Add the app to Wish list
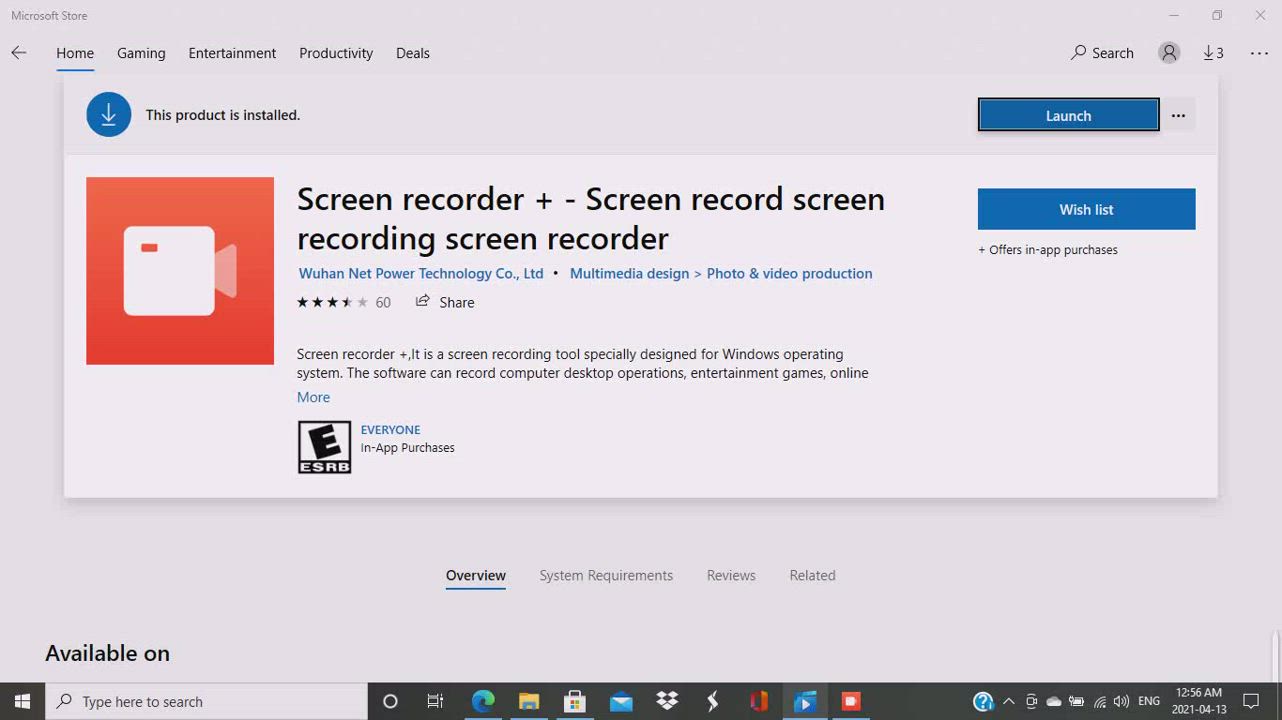The height and width of the screenshot is (720, 1282). point(1086,209)
